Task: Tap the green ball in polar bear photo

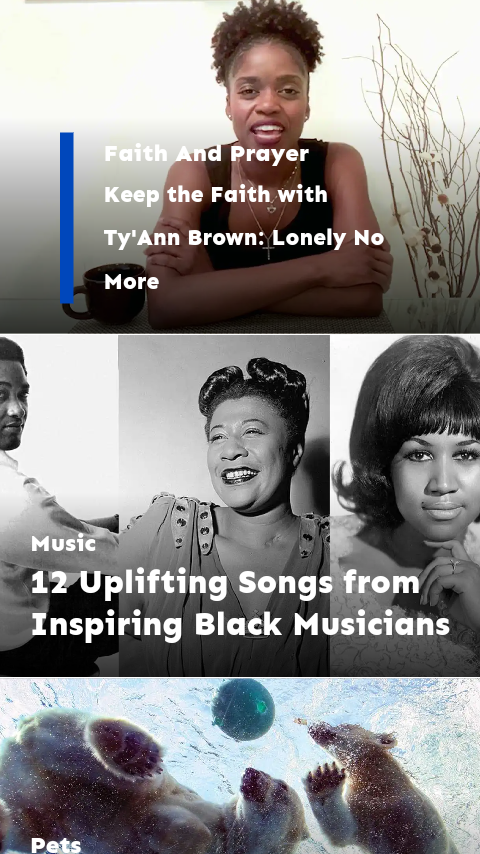Action: [243, 709]
